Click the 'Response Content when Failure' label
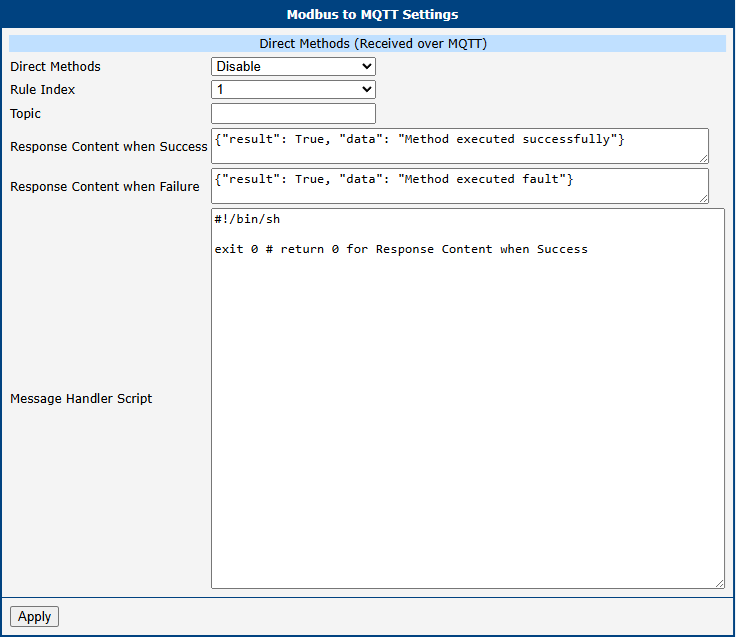Screen dimensions: 736x638 coord(105,186)
